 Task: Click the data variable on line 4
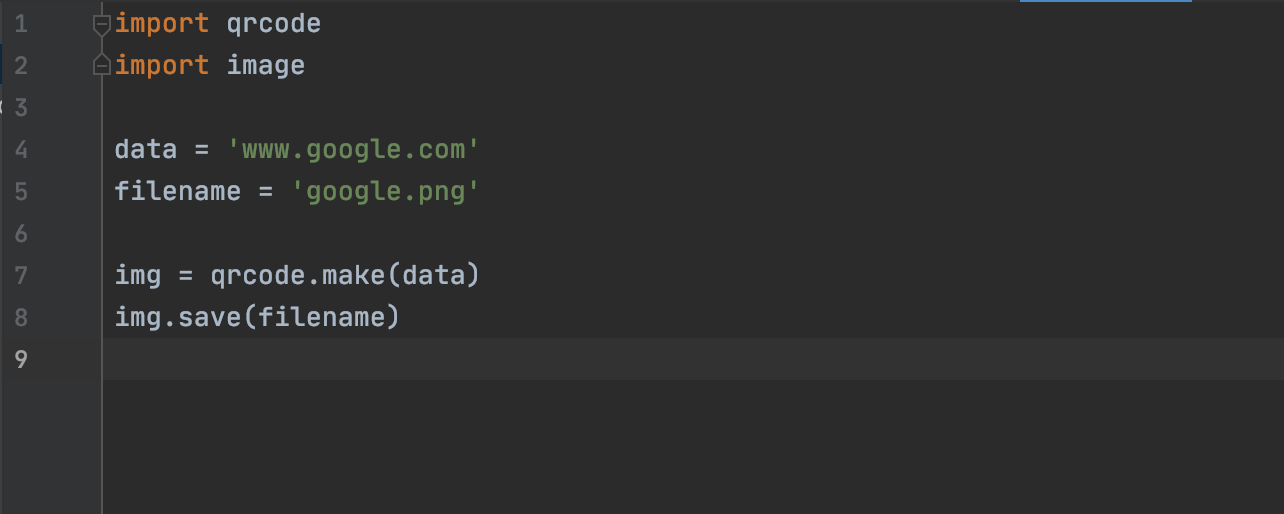coord(145,150)
